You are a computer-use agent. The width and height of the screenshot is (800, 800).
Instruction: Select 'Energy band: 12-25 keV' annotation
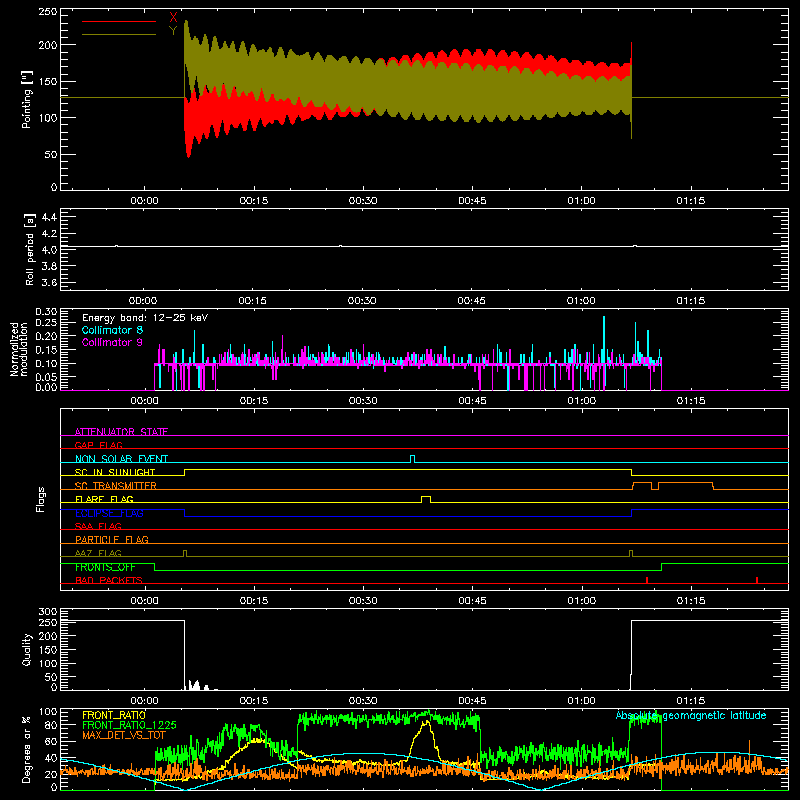point(145,318)
